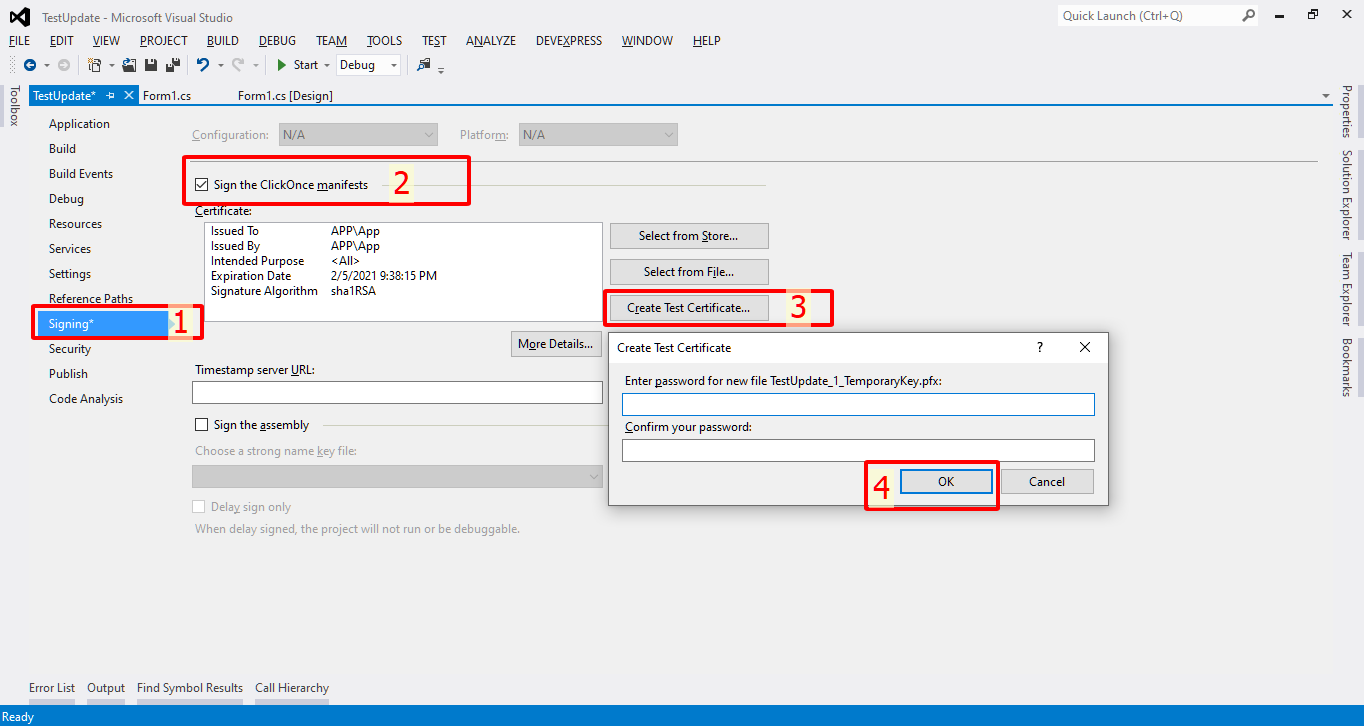This screenshot has height=726, width=1364.
Task: Open the Team Explorer side tab
Action: (1347, 289)
